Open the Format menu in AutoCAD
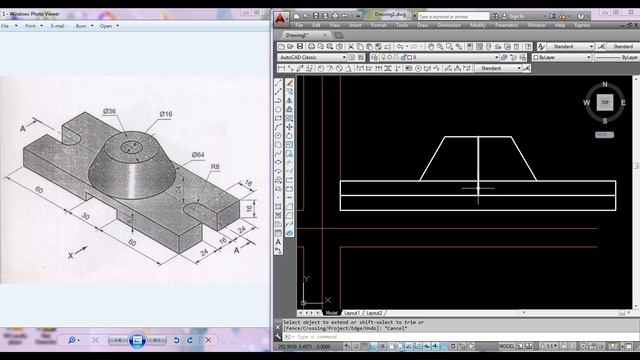640x360 pixels. pos(378,25)
